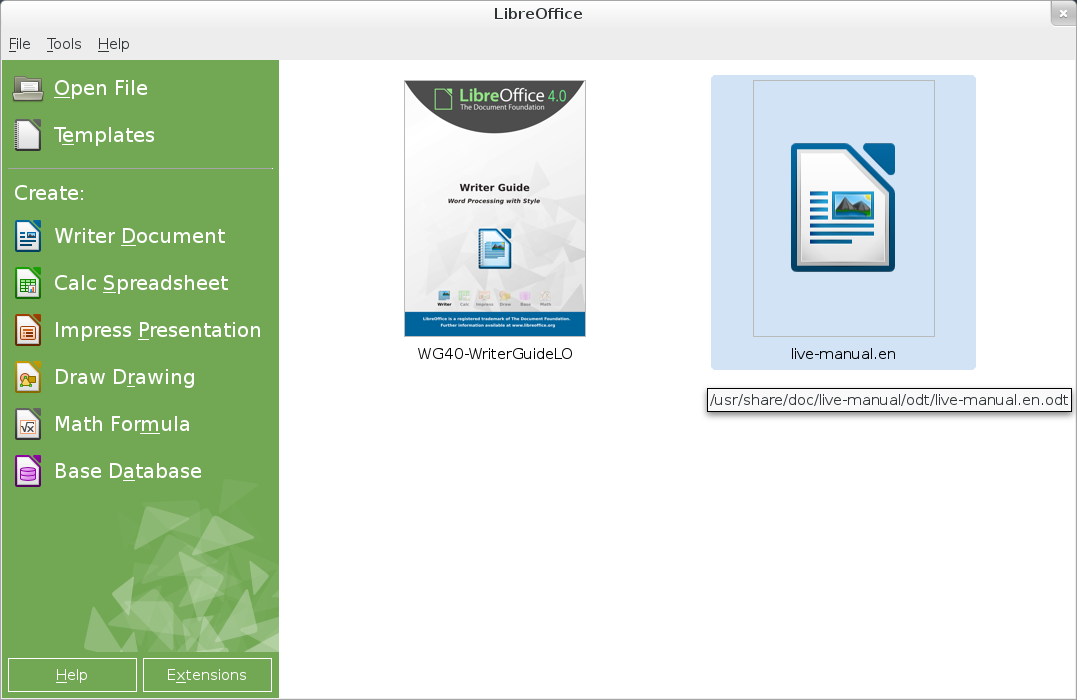
Task: Open the live-manual.en document thumbnail
Action: (x=843, y=208)
